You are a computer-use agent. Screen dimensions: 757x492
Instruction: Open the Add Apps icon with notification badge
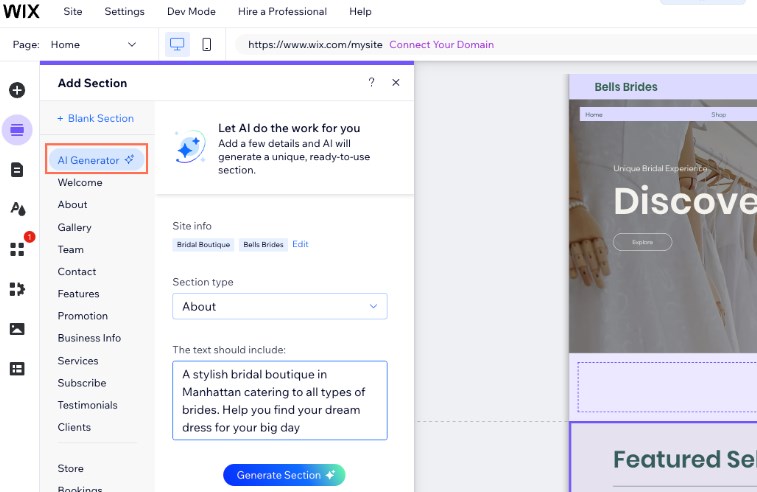[x=17, y=249]
